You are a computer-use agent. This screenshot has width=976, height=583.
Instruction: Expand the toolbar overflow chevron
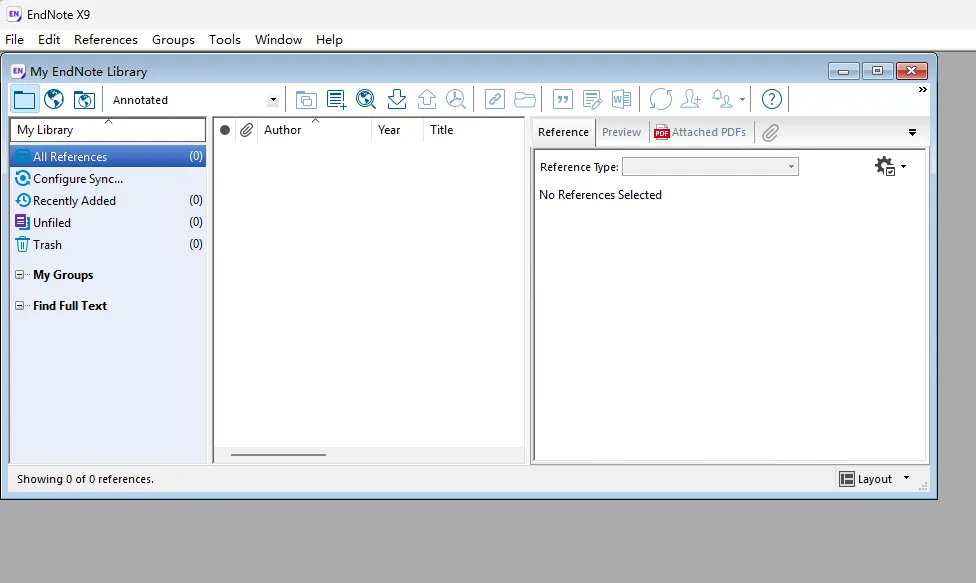click(922, 90)
